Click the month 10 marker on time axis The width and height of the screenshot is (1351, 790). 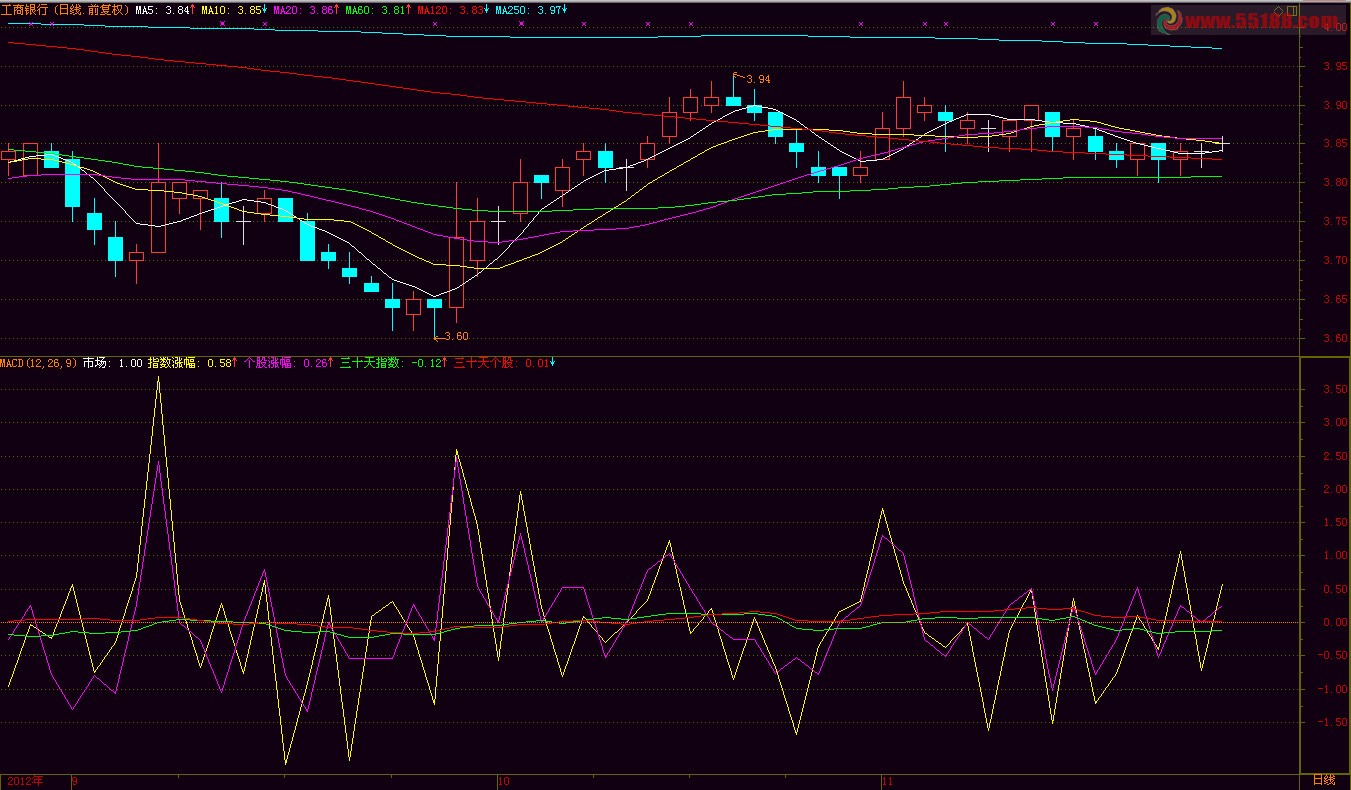tap(504, 781)
